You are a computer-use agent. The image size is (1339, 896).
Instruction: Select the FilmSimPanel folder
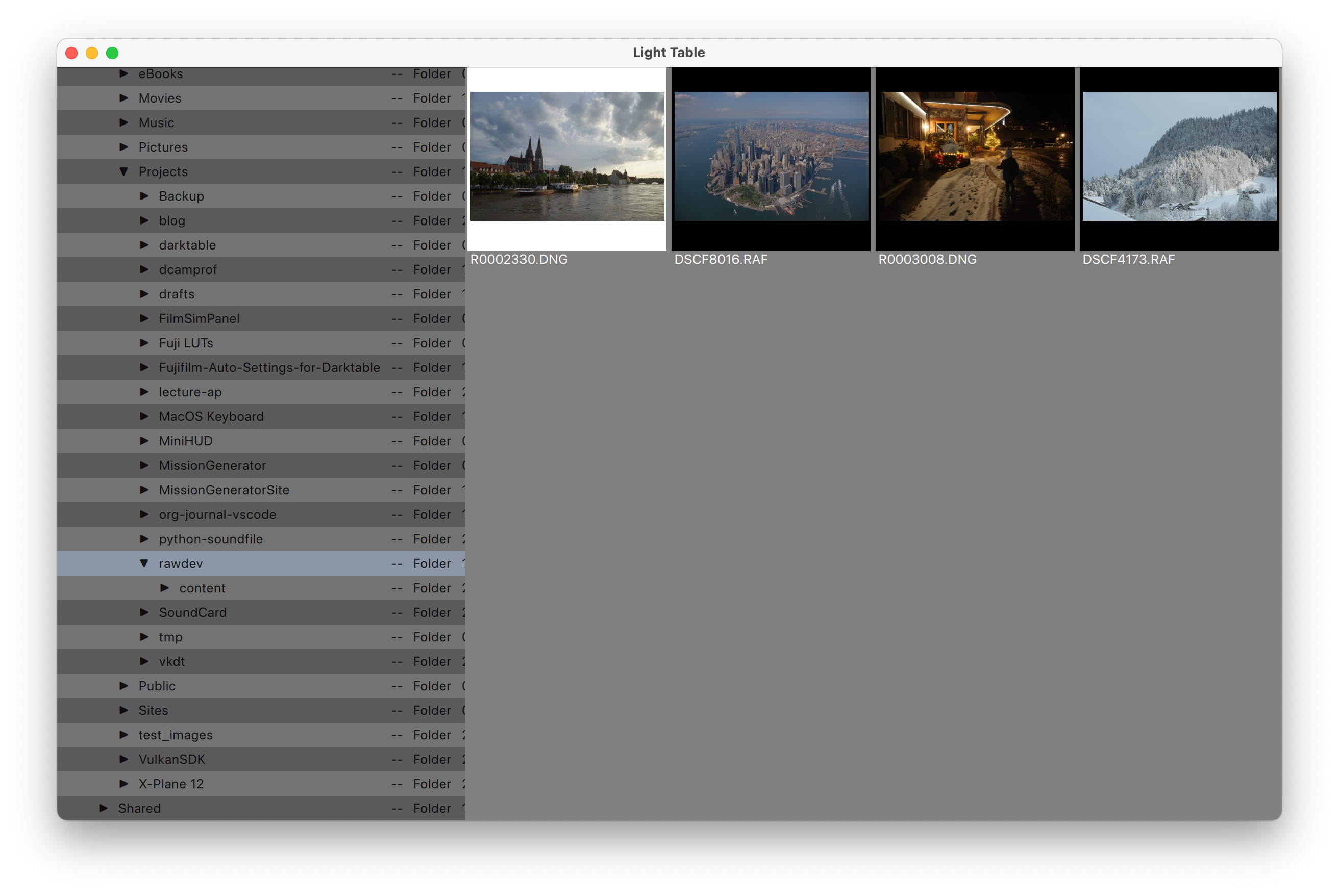point(199,318)
